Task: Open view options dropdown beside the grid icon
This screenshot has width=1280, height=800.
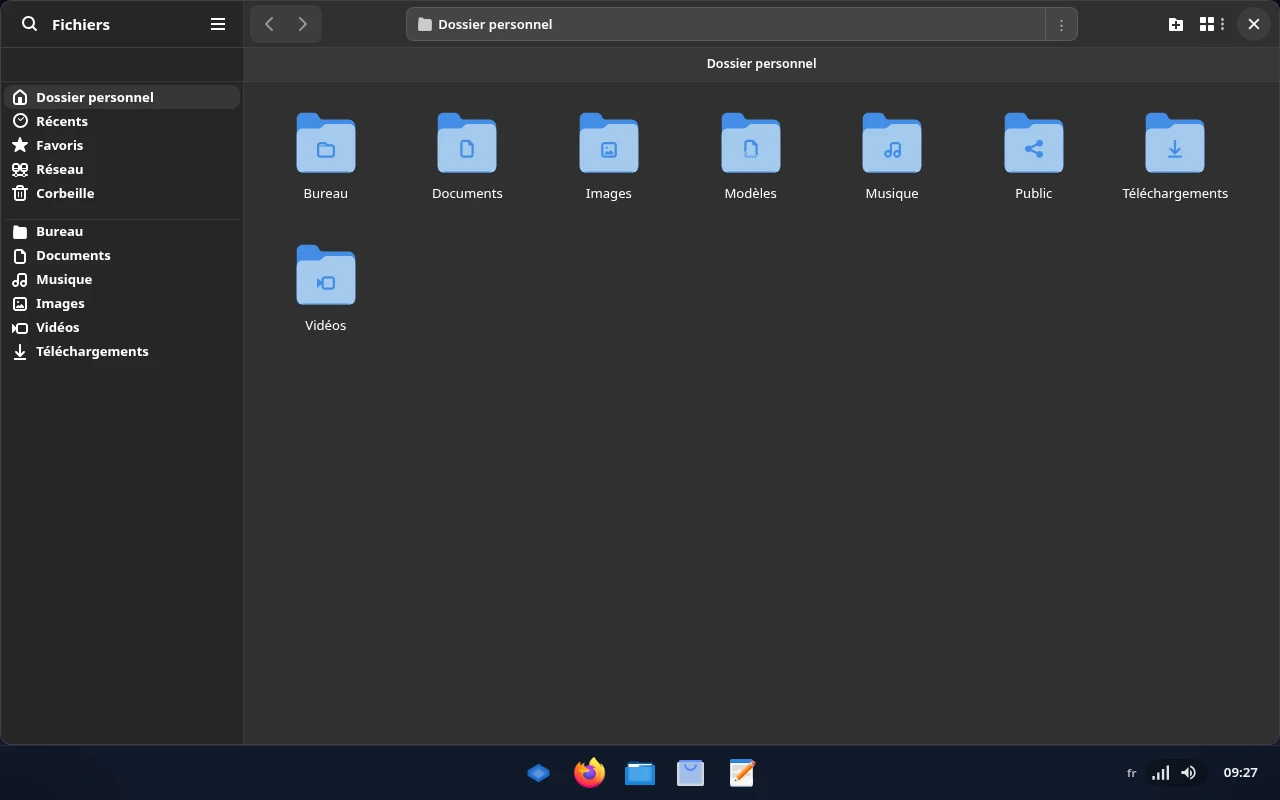Action: [1222, 24]
